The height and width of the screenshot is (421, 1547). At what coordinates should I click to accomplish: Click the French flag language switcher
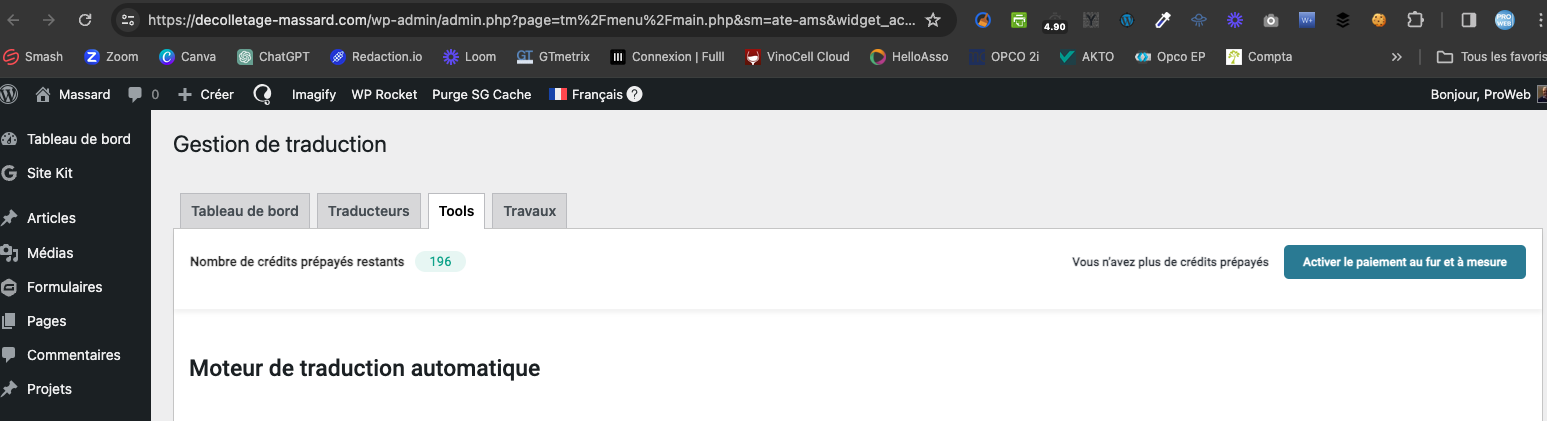[558, 94]
